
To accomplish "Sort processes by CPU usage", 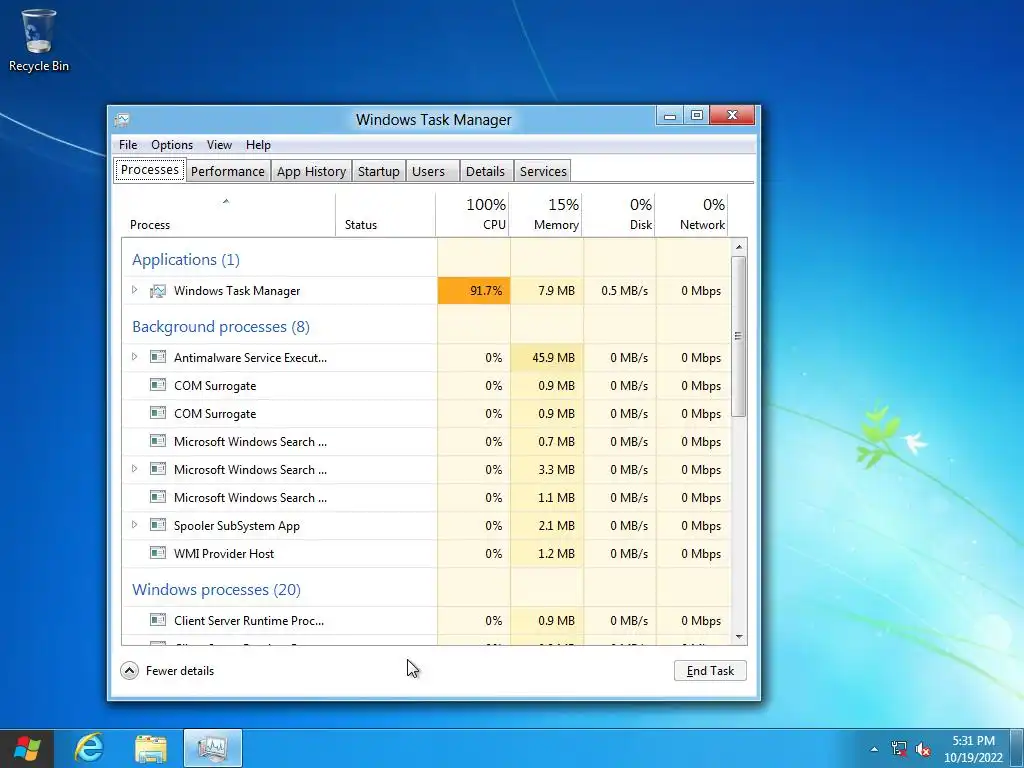I will [x=473, y=215].
